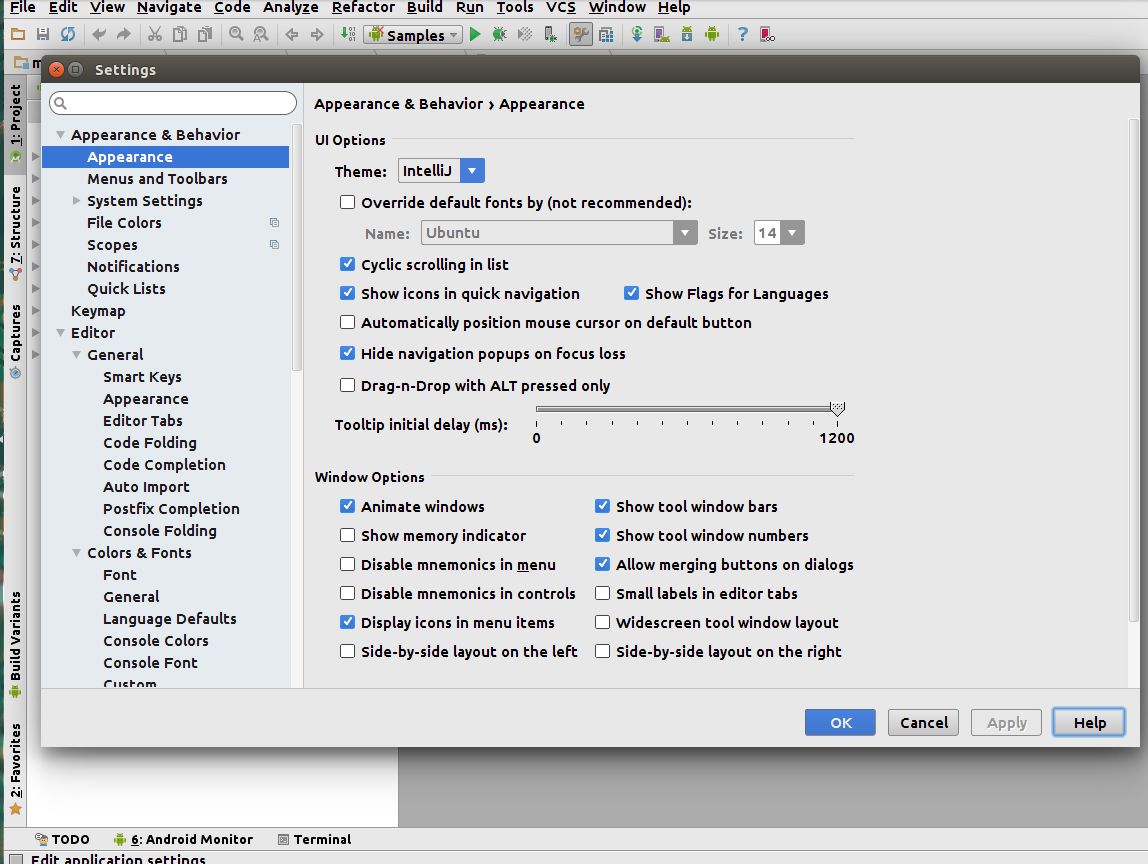Open the font Name combo box
Screen dimensions: 1148x864
tap(559, 233)
